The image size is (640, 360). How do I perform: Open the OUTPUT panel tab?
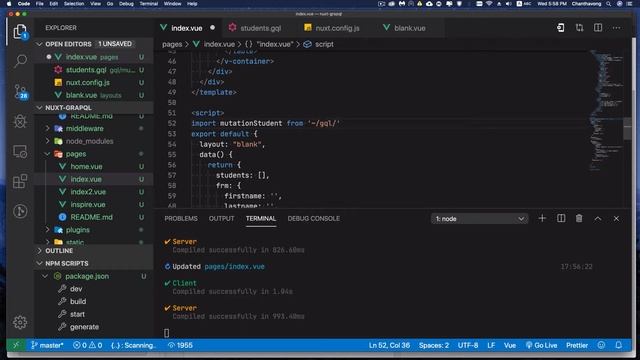222,219
